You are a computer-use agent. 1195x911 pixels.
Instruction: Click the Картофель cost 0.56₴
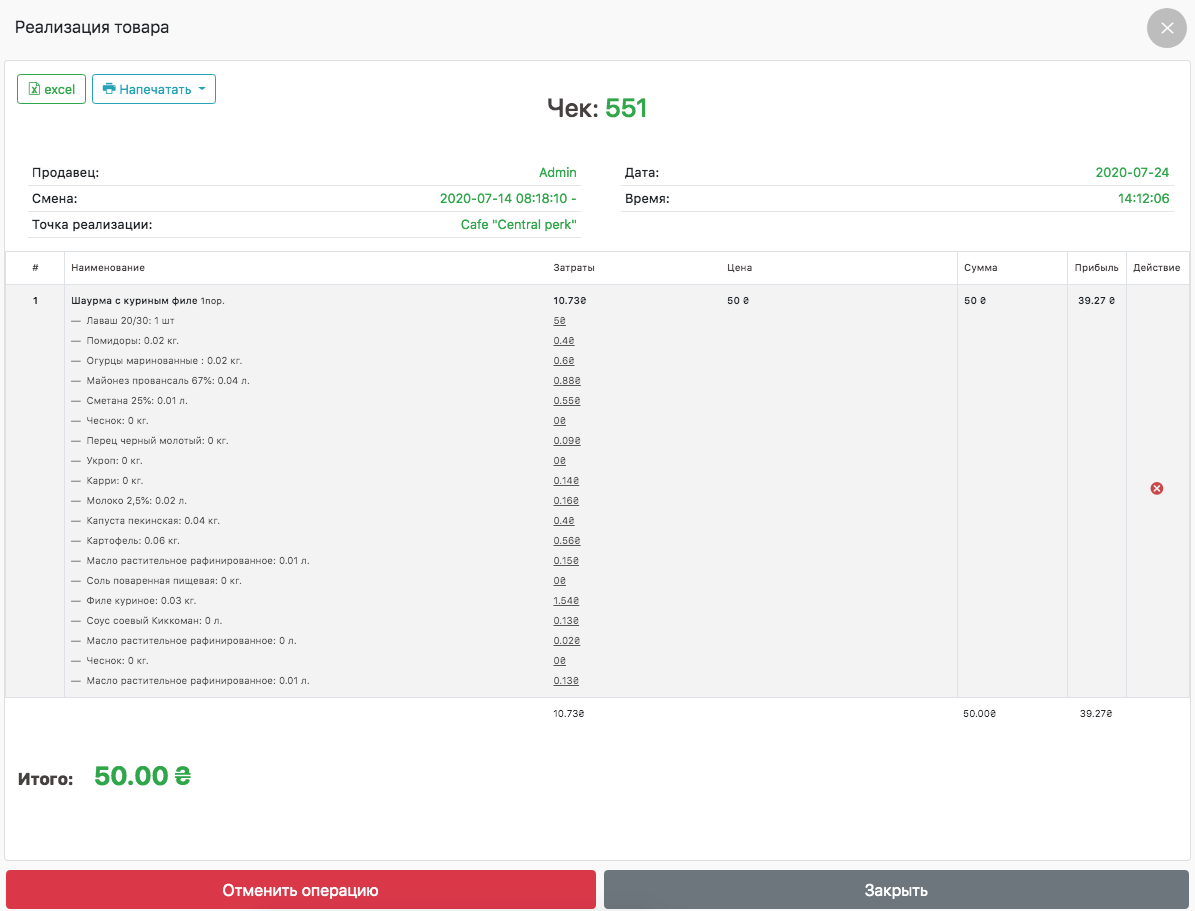click(x=566, y=540)
